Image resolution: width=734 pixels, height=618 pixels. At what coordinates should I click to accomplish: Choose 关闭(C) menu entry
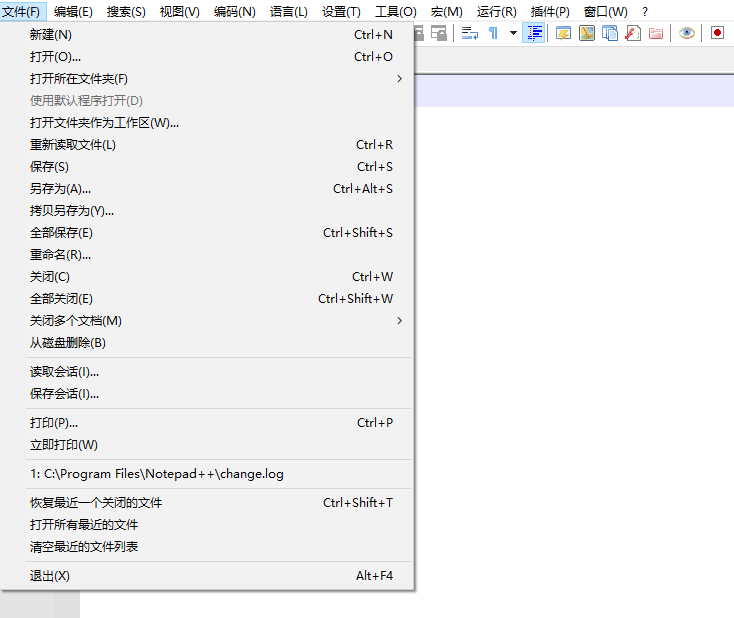pos(207,277)
